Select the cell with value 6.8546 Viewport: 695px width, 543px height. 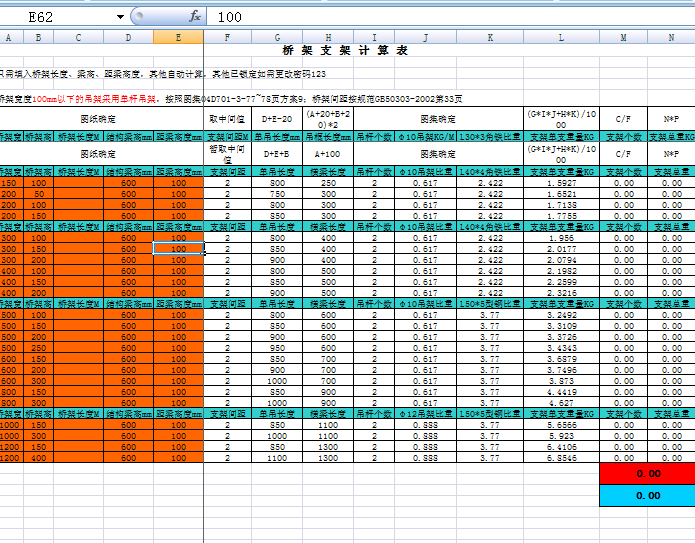coord(561,458)
